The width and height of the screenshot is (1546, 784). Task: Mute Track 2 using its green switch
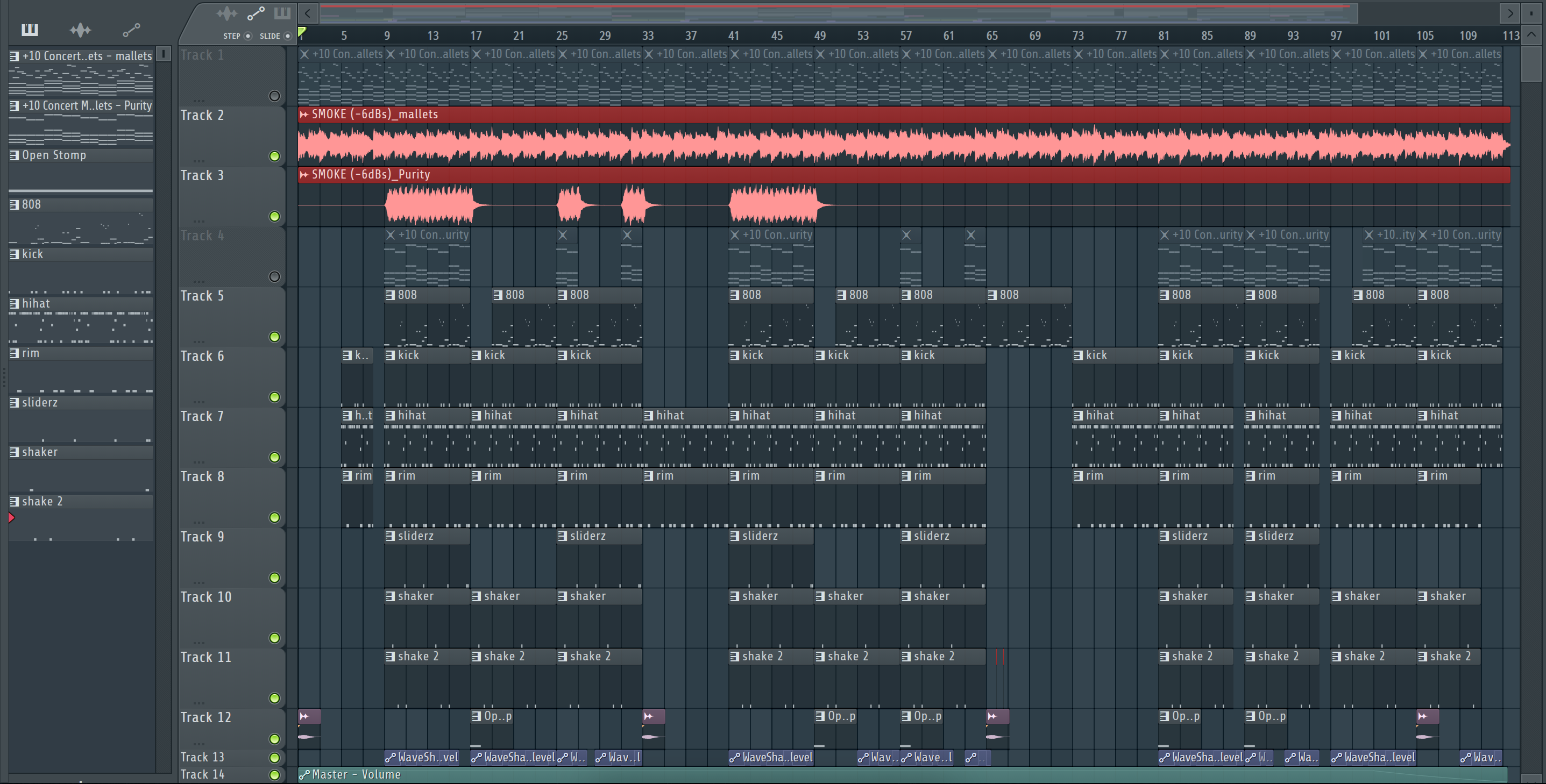pyautogui.click(x=274, y=156)
